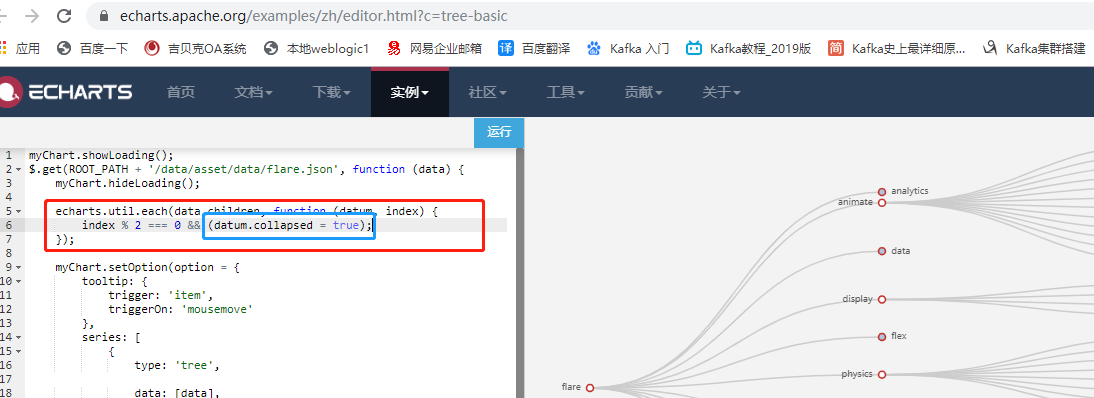Open the 实例 dropdown menu
The height and width of the screenshot is (398, 1094).
tap(410, 92)
